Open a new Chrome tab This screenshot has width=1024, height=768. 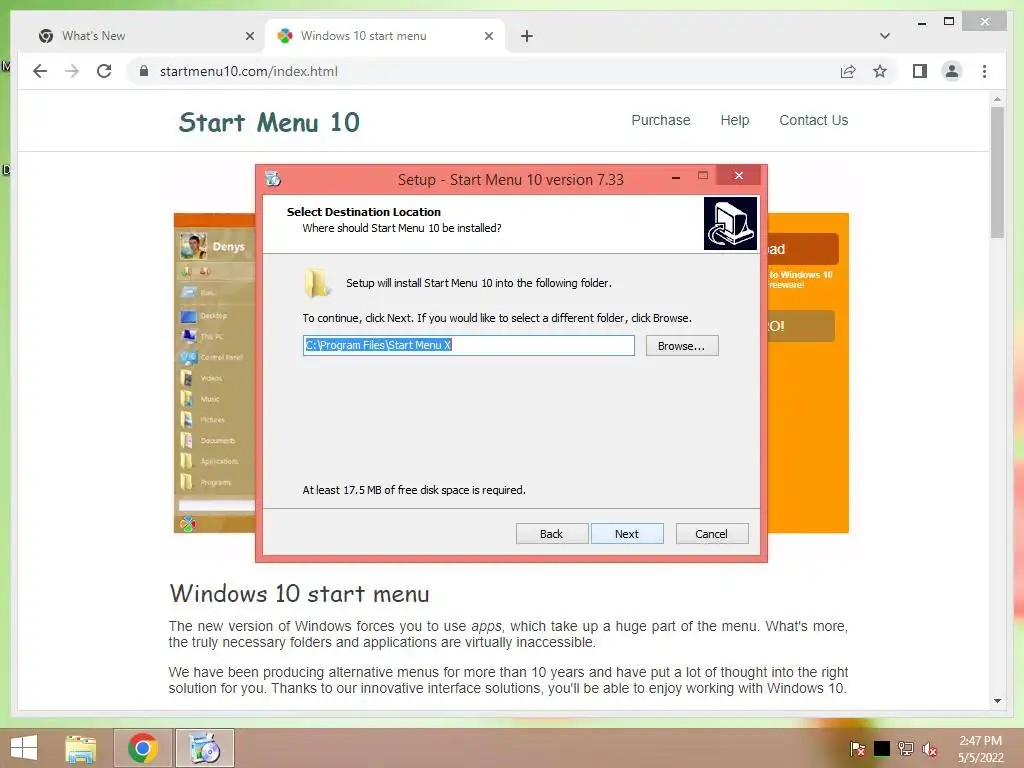[527, 36]
